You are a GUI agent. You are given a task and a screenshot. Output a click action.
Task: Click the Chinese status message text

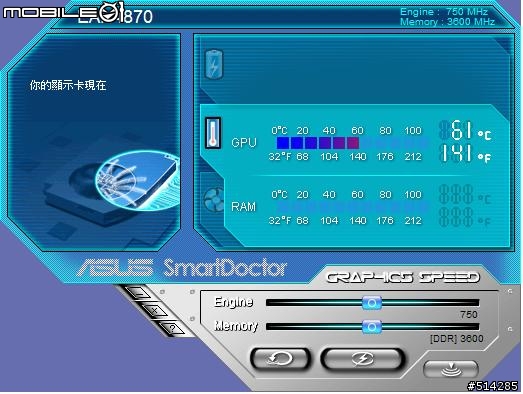(68, 85)
